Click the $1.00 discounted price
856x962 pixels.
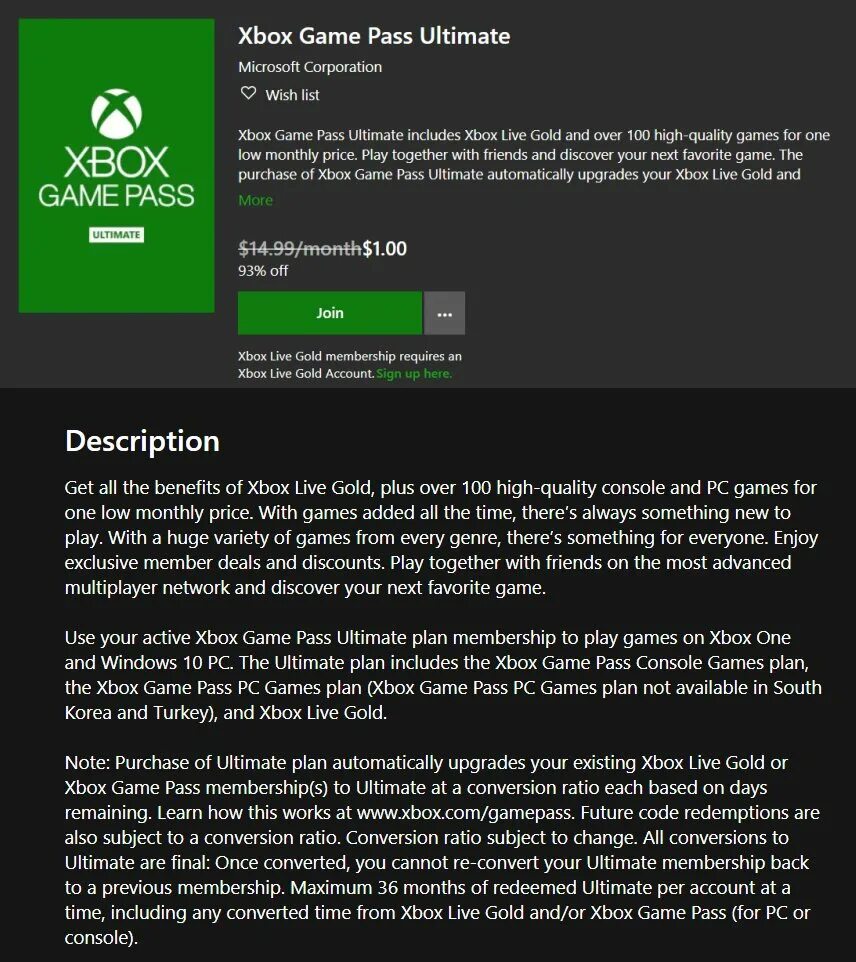(x=385, y=249)
